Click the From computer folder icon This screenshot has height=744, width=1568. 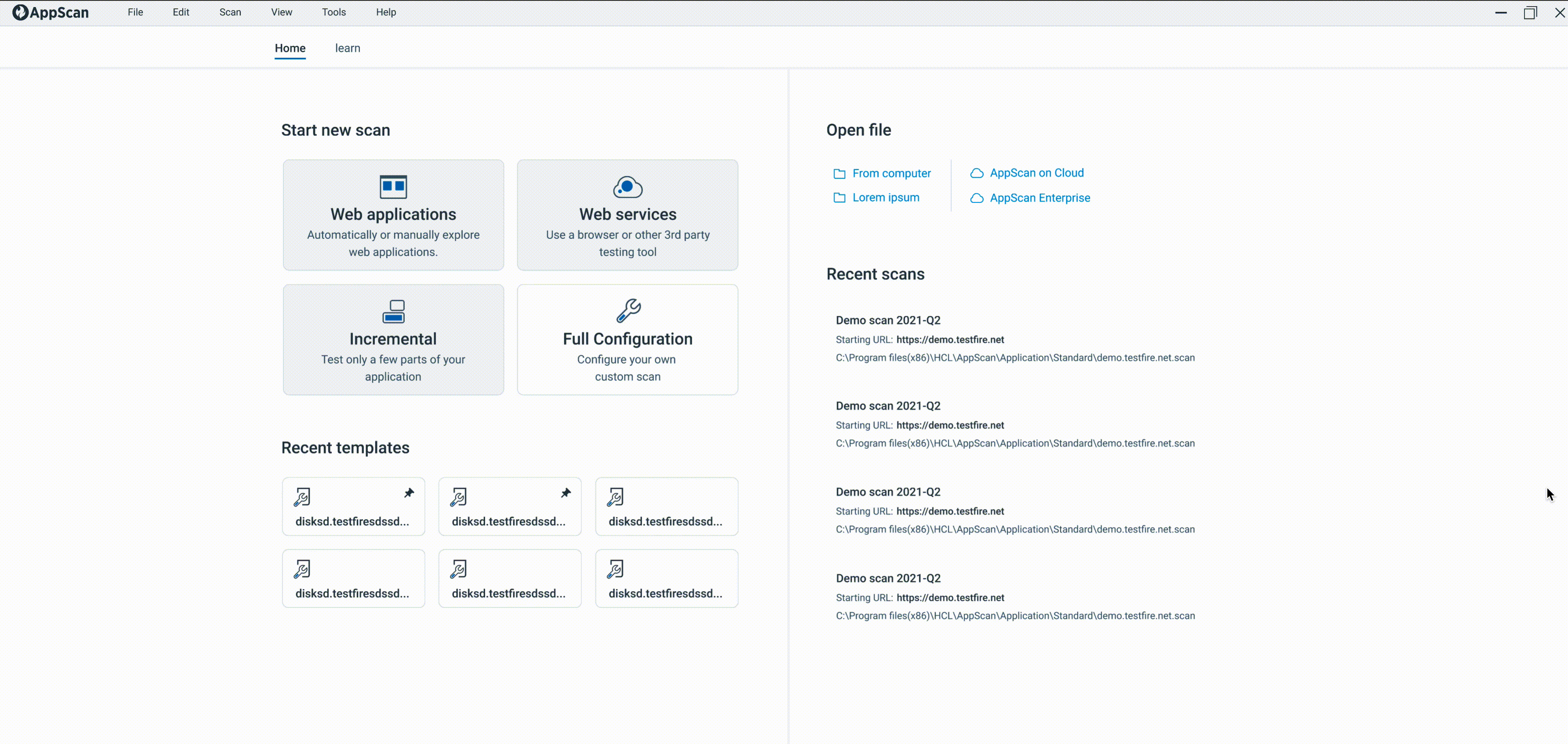coord(839,173)
